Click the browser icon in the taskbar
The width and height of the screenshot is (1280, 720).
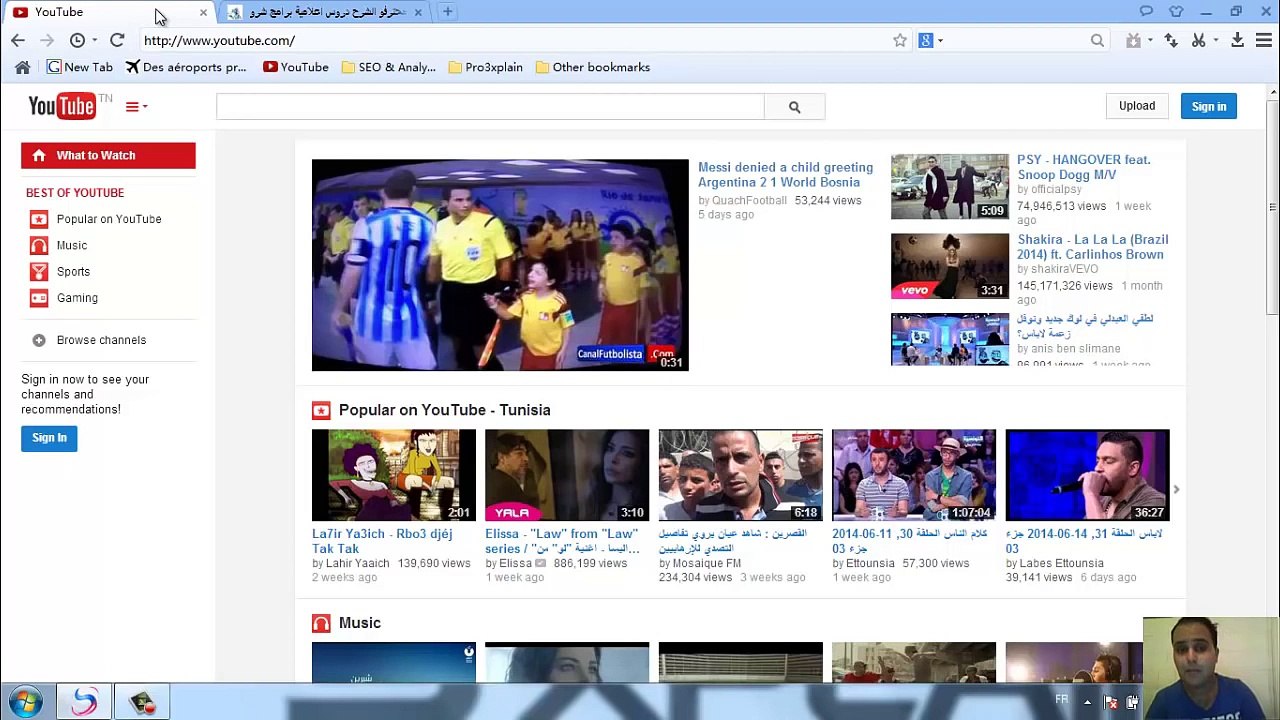tap(84, 702)
